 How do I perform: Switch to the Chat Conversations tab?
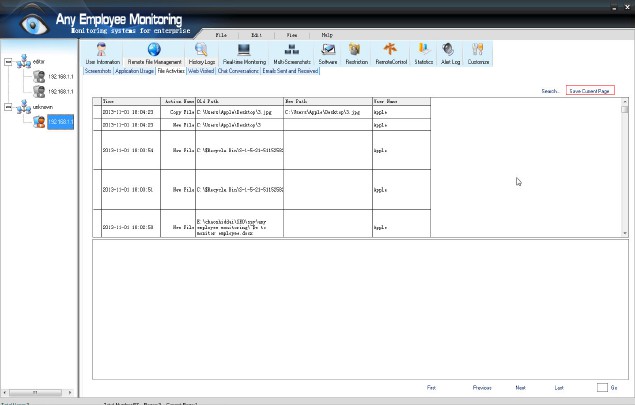(x=238, y=71)
